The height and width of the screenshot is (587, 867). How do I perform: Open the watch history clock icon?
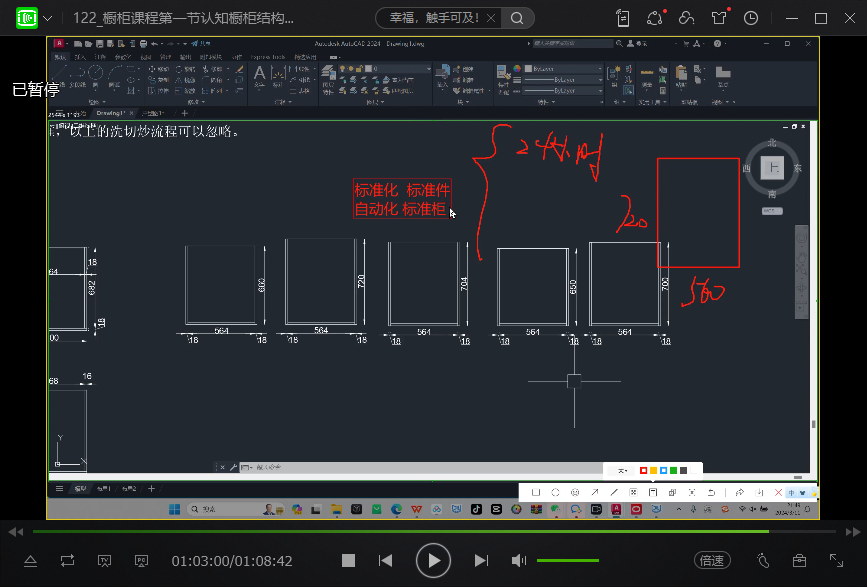[751, 18]
